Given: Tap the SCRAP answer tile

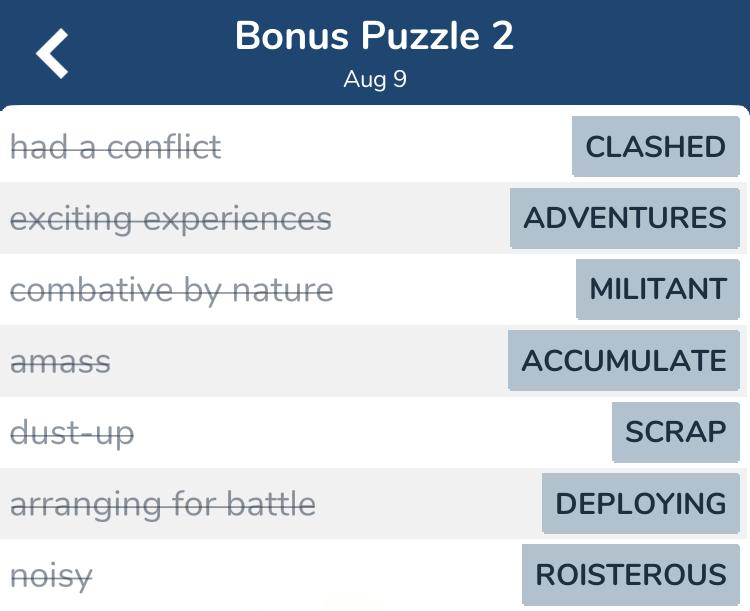Looking at the screenshot, I should point(676,432).
